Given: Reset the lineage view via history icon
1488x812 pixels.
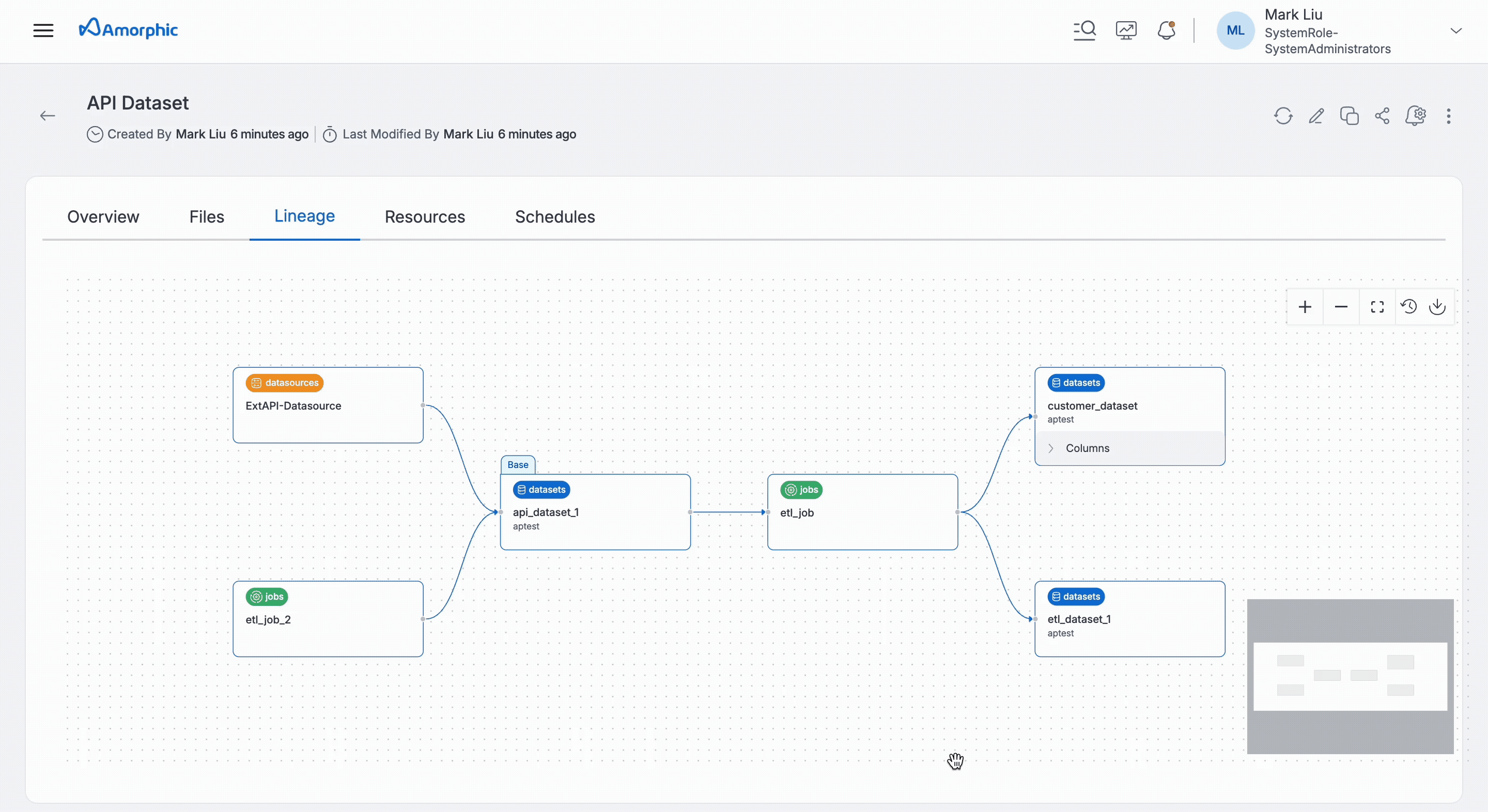Looking at the screenshot, I should 1409,307.
